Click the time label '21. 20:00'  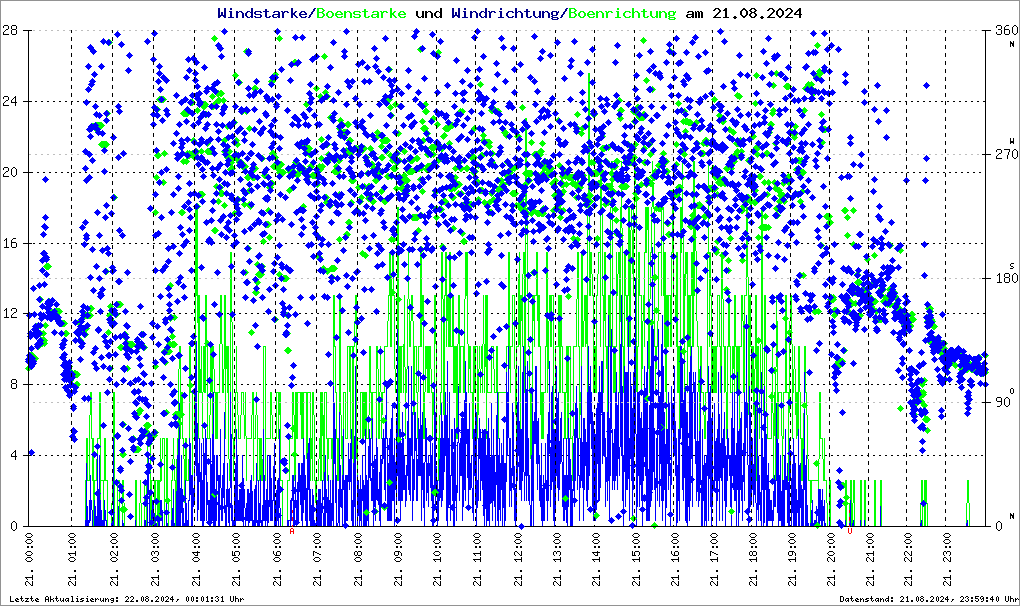(831, 559)
